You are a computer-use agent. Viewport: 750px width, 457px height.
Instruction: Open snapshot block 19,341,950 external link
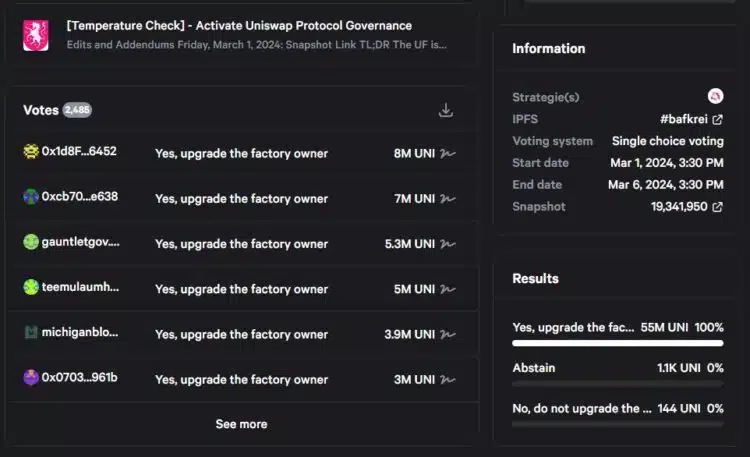pos(717,207)
